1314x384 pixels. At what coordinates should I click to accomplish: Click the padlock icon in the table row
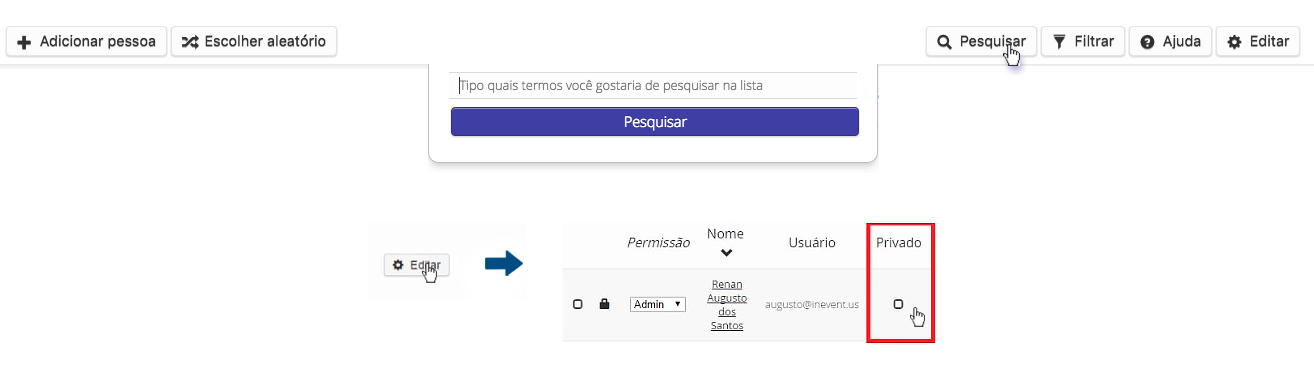[604, 304]
